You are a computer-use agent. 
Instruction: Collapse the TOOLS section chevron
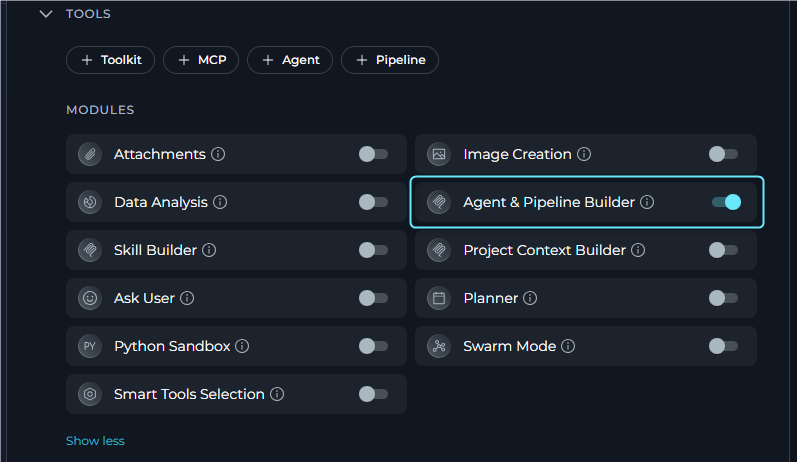[46, 14]
